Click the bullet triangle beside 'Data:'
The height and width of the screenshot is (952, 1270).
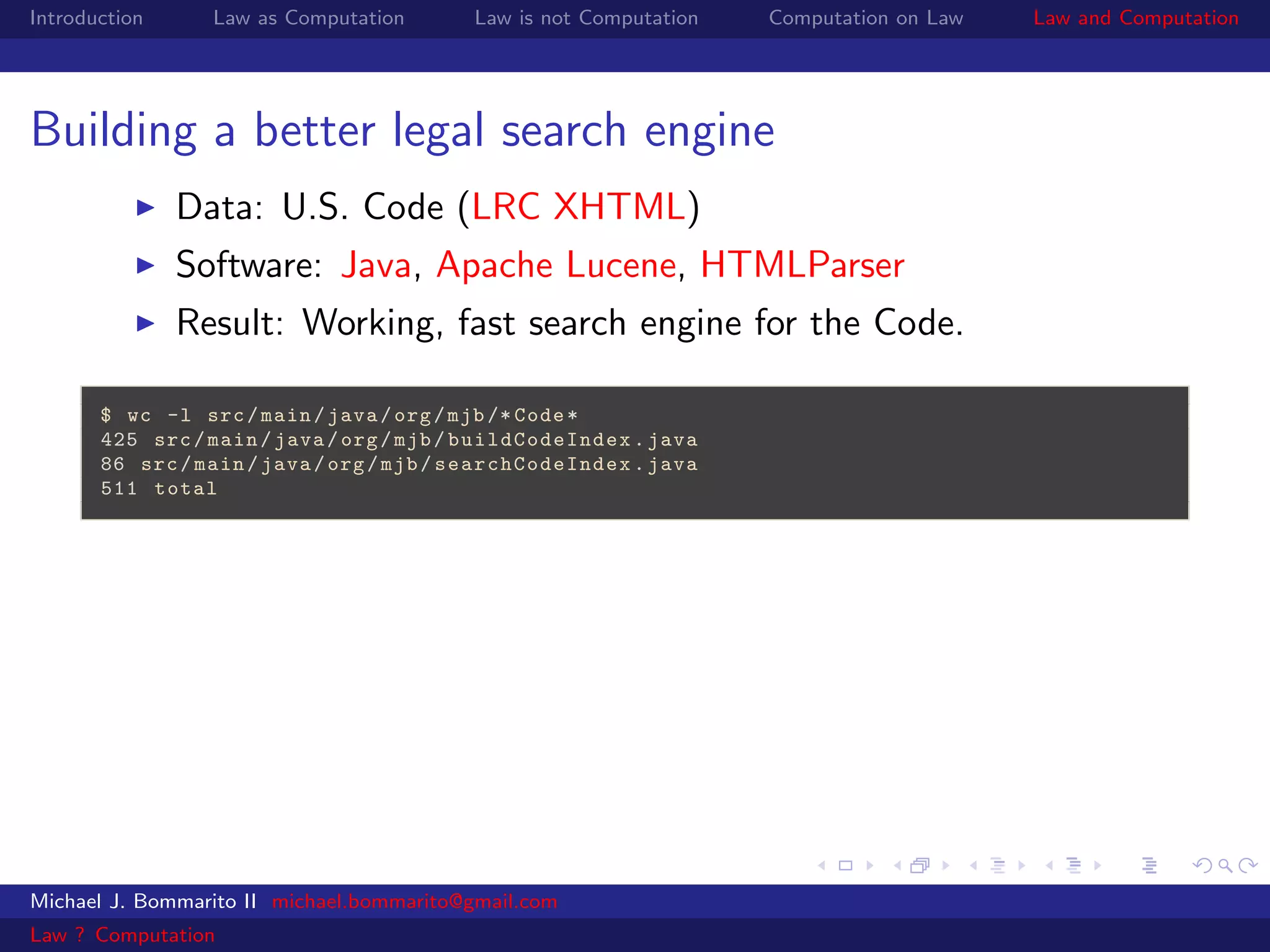pyautogui.click(x=146, y=208)
